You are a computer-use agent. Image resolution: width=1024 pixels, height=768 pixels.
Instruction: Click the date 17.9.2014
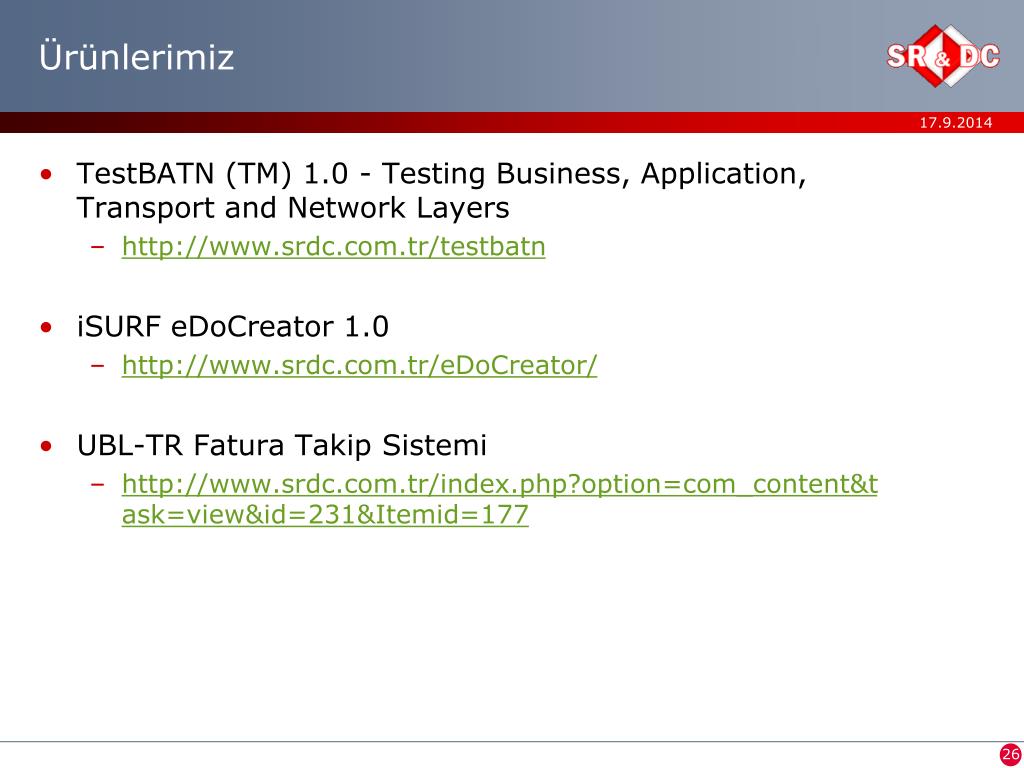[955, 123]
